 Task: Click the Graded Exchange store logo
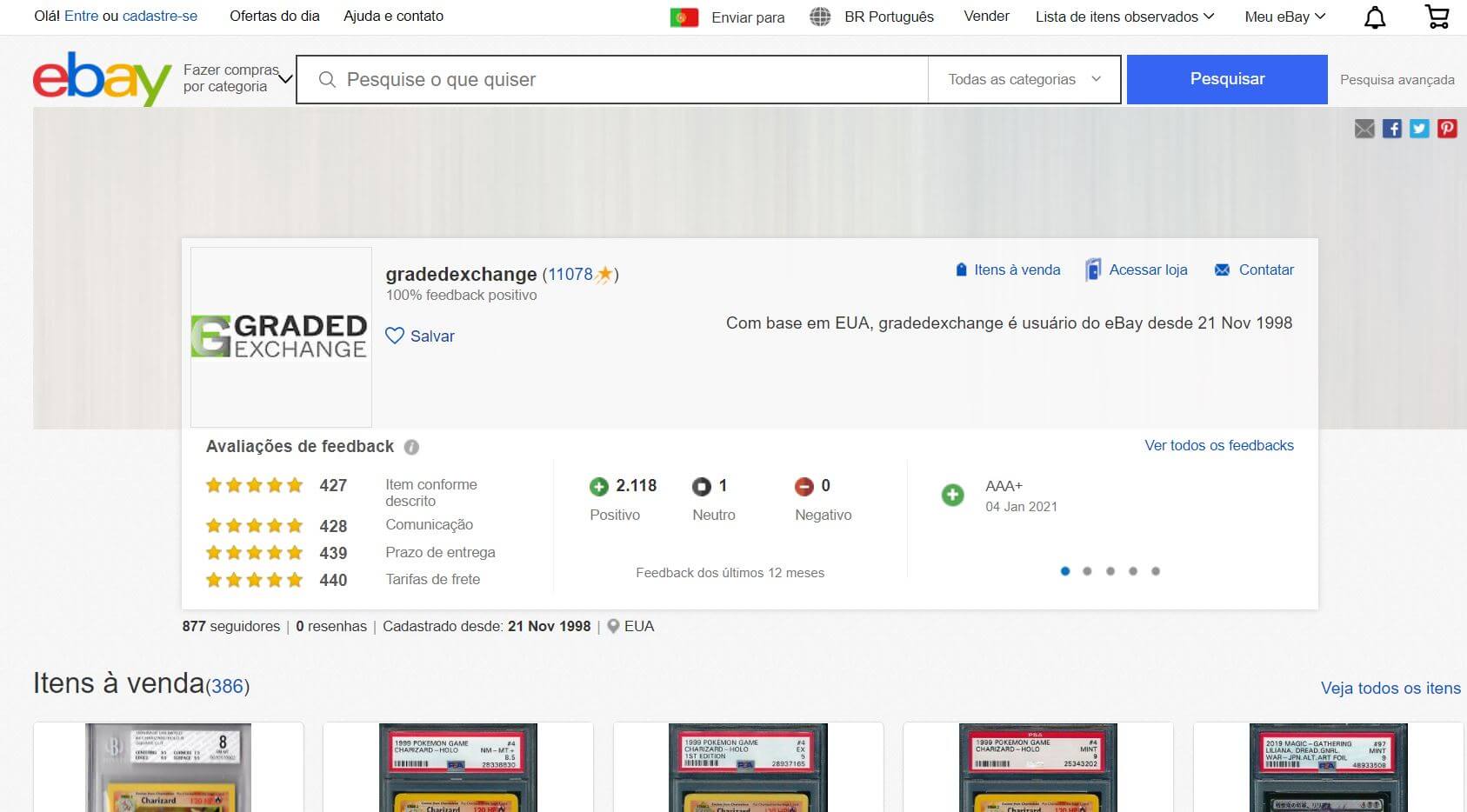click(281, 336)
